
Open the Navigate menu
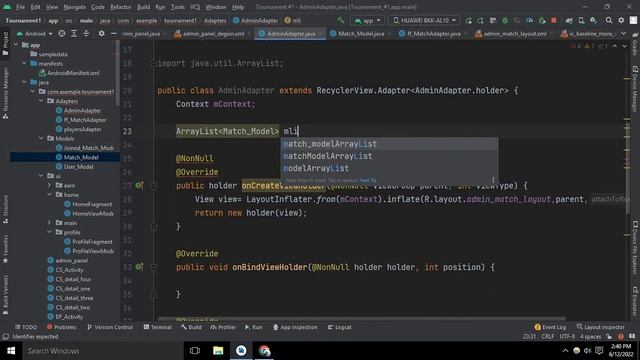(x=75, y=7)
